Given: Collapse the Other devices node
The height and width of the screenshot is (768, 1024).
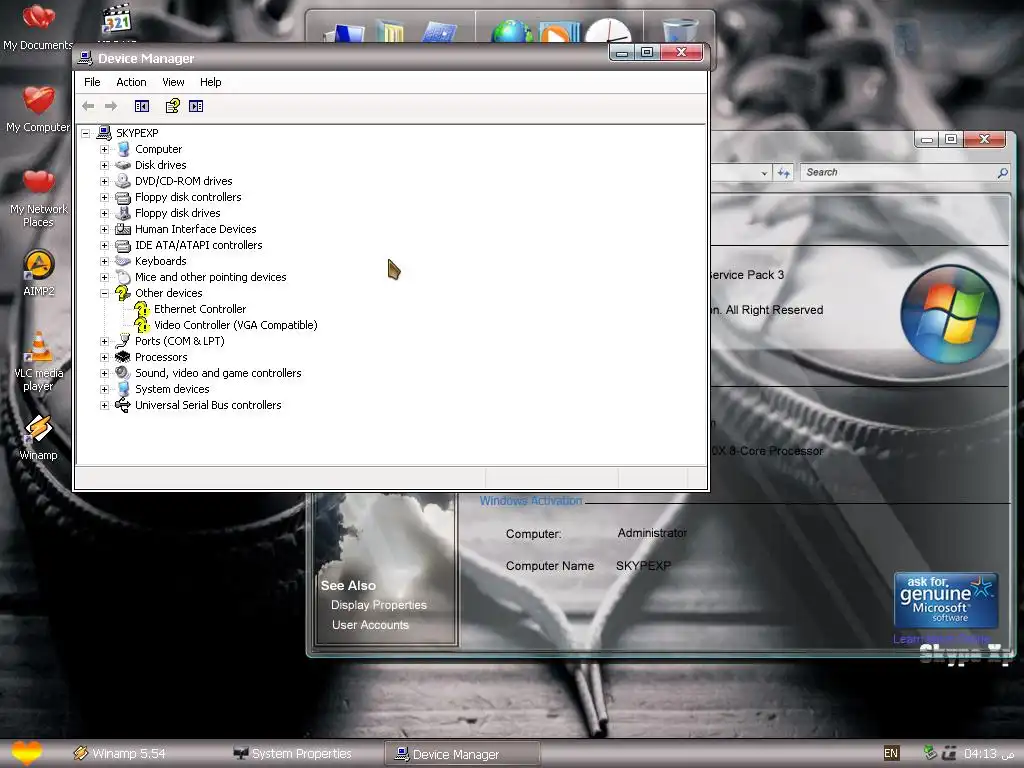Looking at the screenshot, I should coord(104,293).
